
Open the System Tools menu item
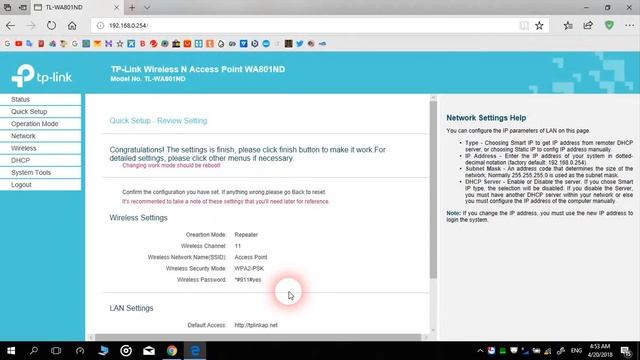(40, 173)
